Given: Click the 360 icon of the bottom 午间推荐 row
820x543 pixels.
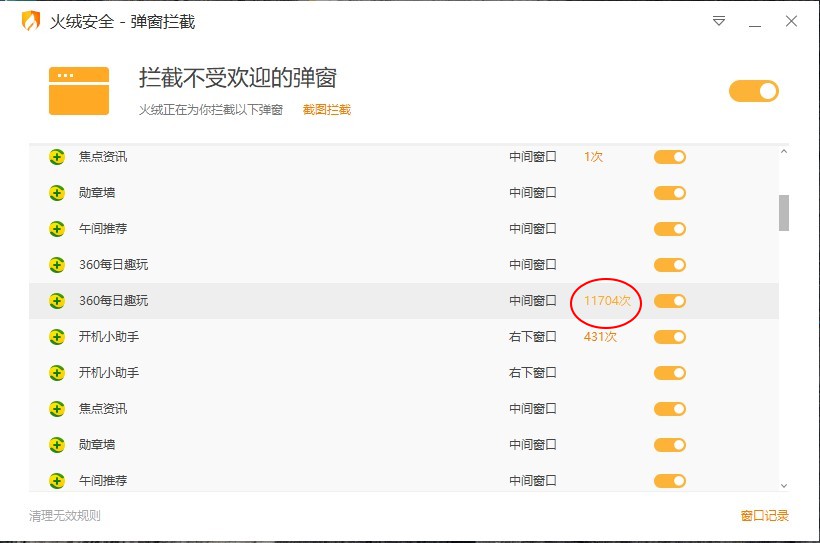Looking at the screenshot, I should click(x=57, y=481).
